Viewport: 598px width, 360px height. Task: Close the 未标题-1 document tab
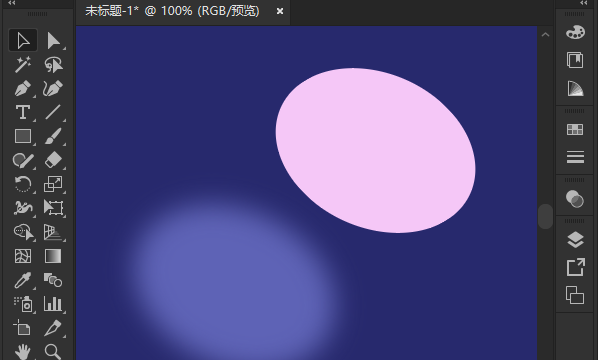(x=280, y=11)
